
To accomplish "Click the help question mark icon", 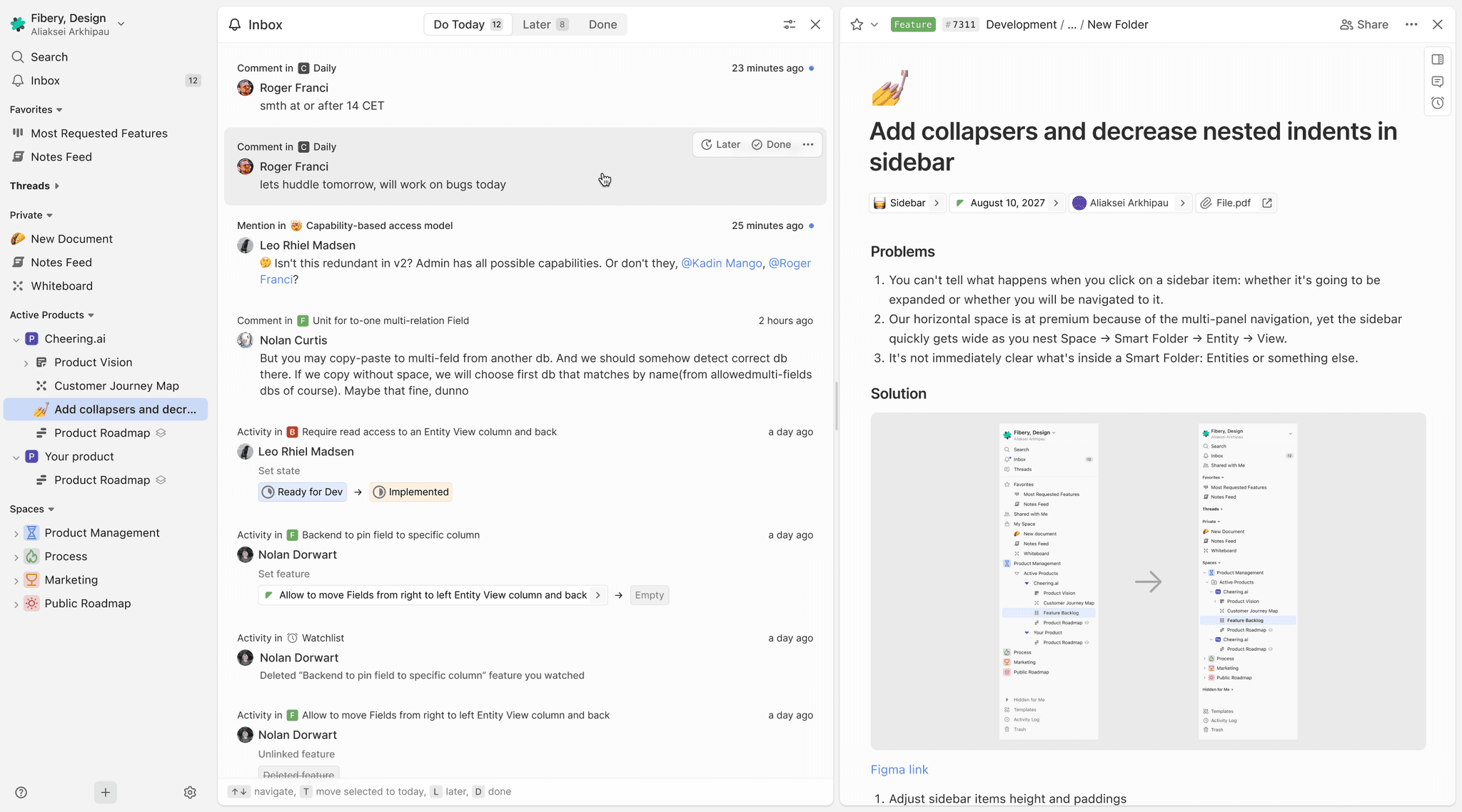I will [x=21, y=792].
